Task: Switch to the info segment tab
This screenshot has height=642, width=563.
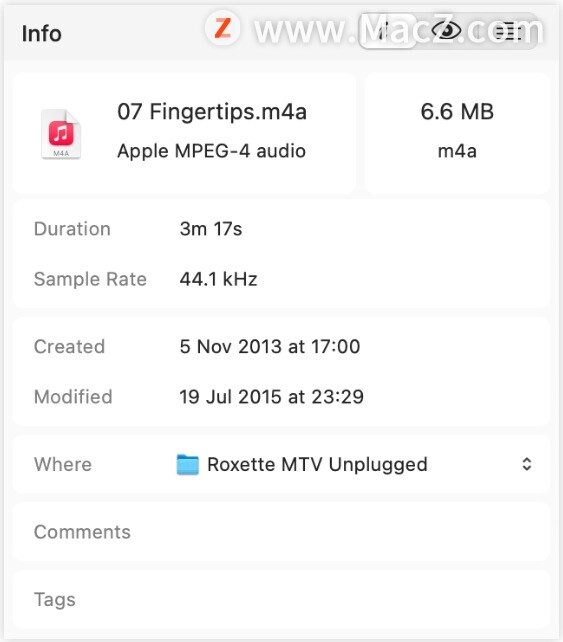Action: (x=387, y=31)
